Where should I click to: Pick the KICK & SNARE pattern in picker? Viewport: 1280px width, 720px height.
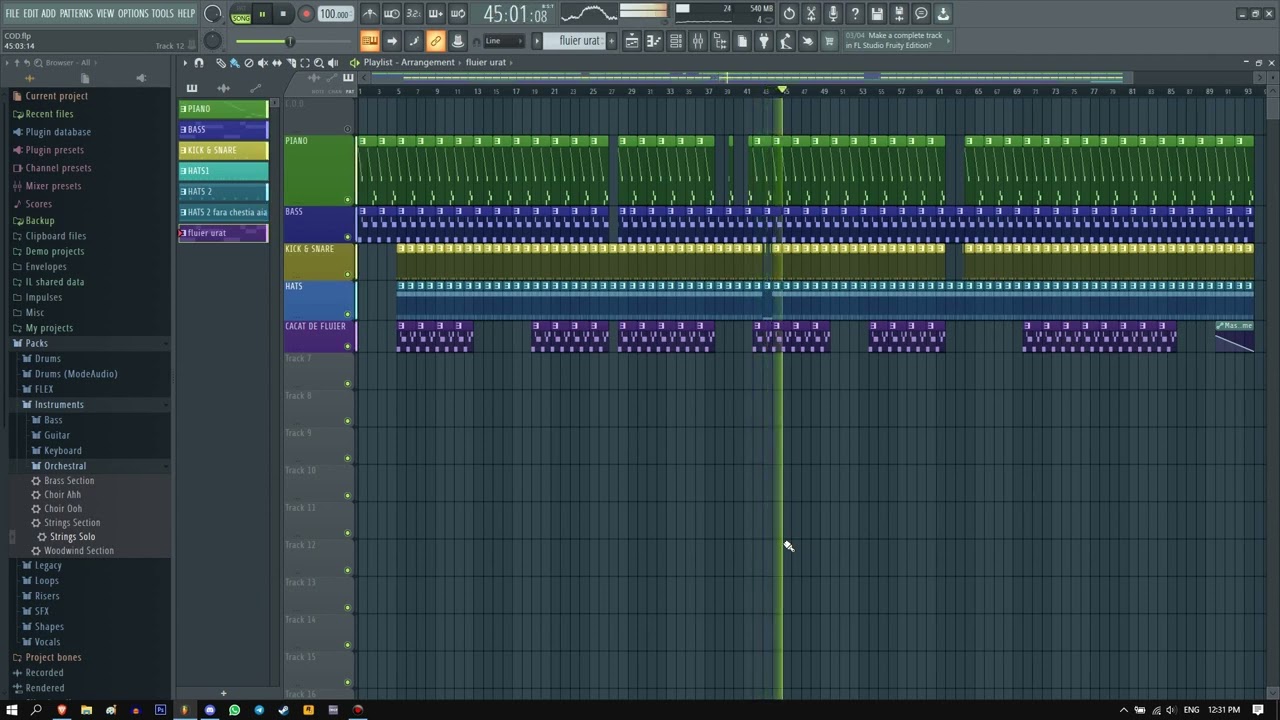tap(224, 150)
